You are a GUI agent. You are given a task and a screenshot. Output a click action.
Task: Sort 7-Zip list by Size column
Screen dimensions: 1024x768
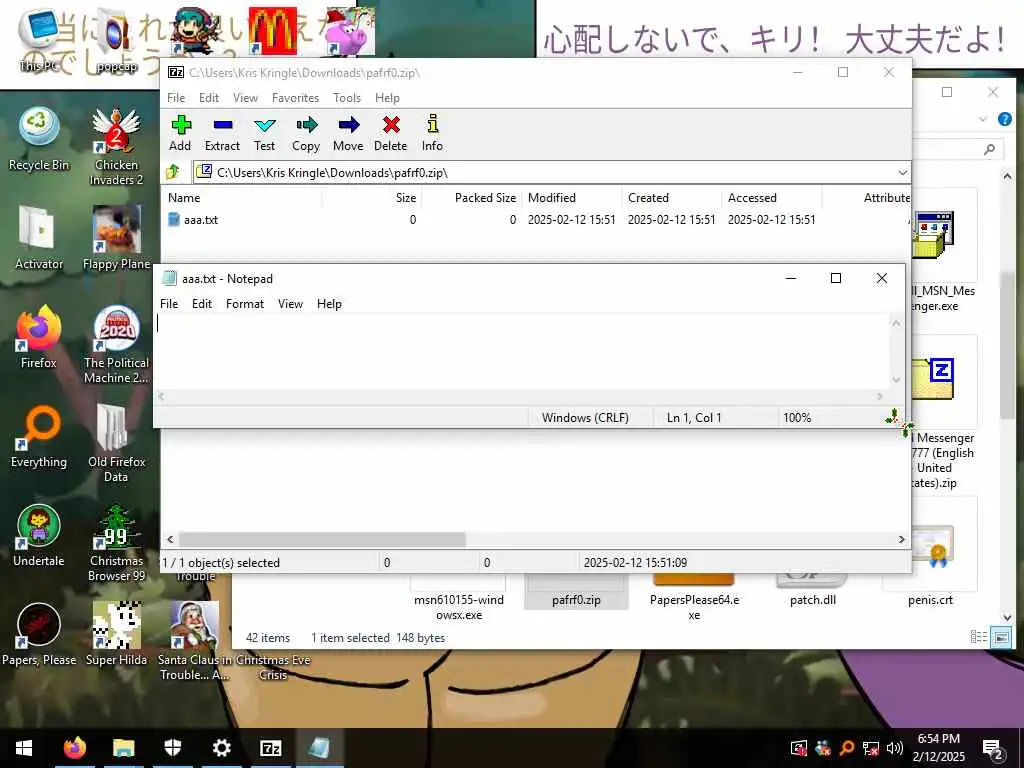pyautogui.click(x=371, y=198)
